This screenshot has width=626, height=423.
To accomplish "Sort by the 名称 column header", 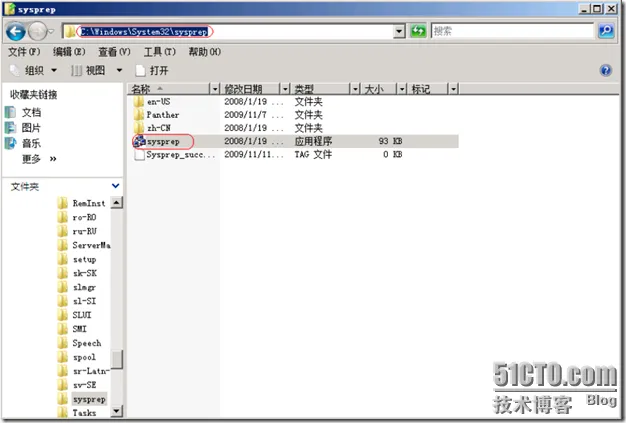I will (169, 89).
